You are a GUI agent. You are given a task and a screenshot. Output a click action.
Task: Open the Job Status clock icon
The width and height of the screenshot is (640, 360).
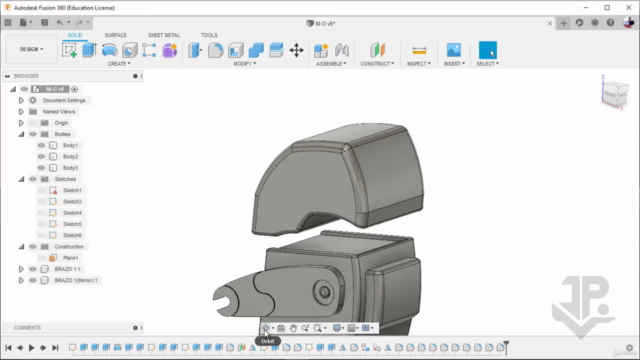(595, 23)
